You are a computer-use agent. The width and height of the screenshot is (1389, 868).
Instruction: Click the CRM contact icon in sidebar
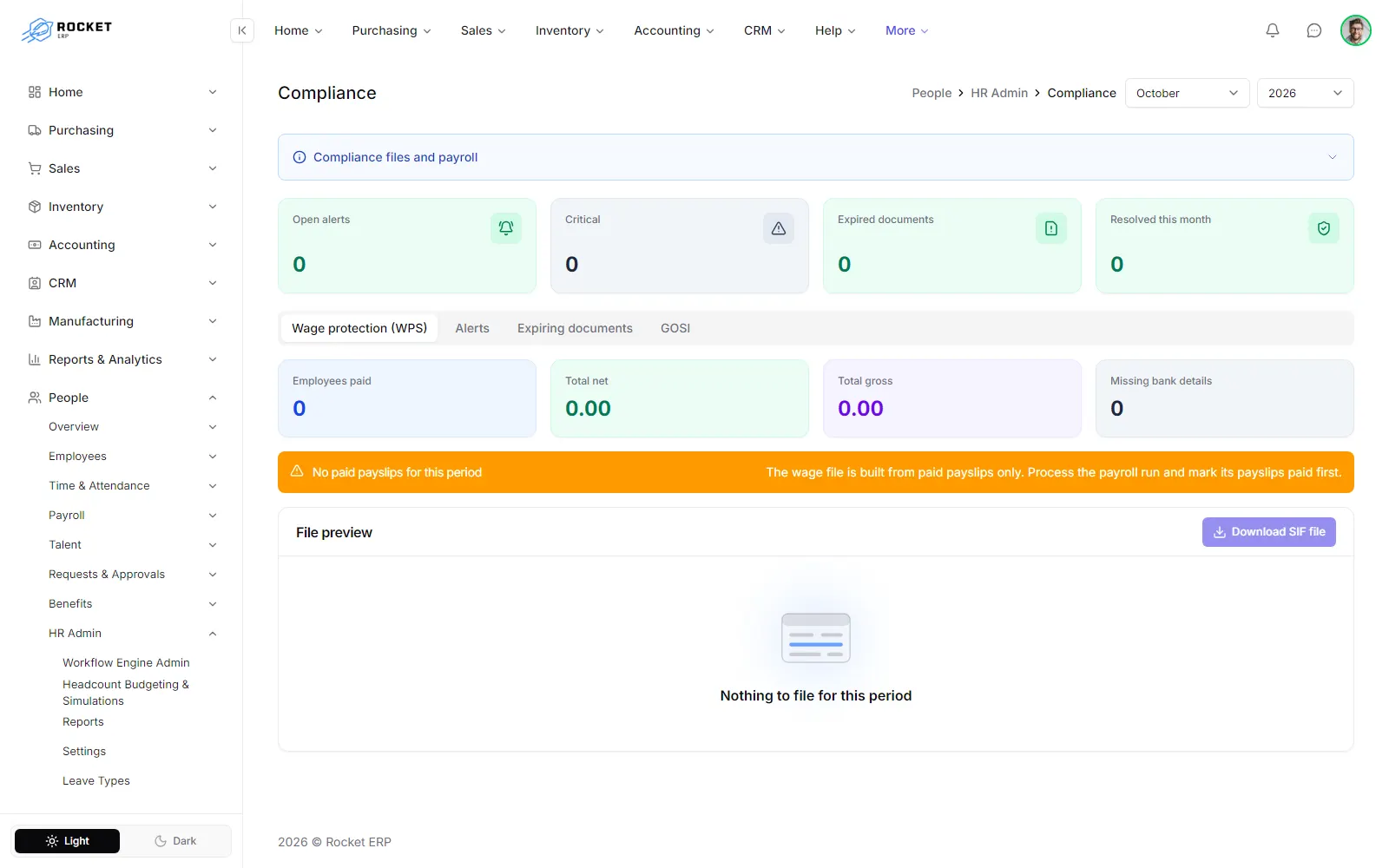tap(35, 283)
